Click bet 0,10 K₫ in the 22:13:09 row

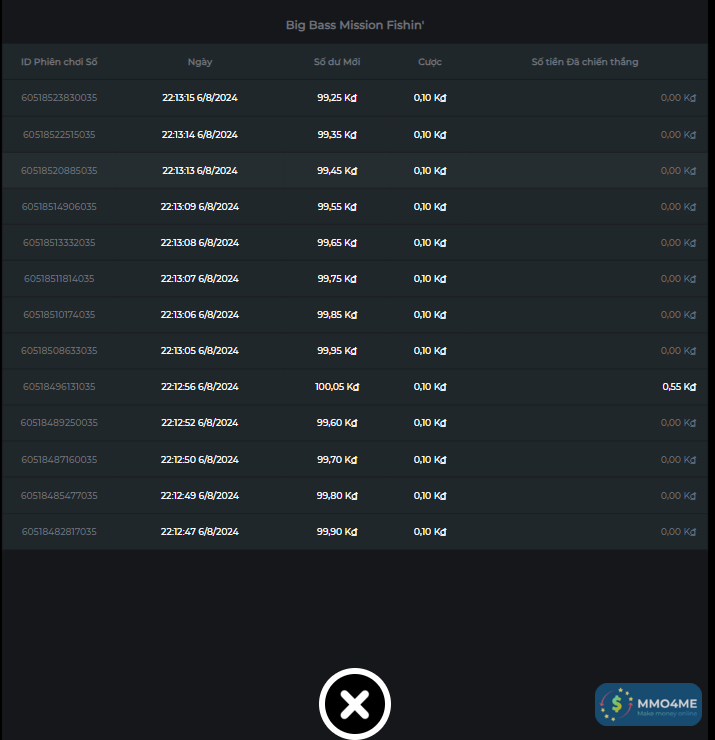pyautogui.click(x=430, y=207)
